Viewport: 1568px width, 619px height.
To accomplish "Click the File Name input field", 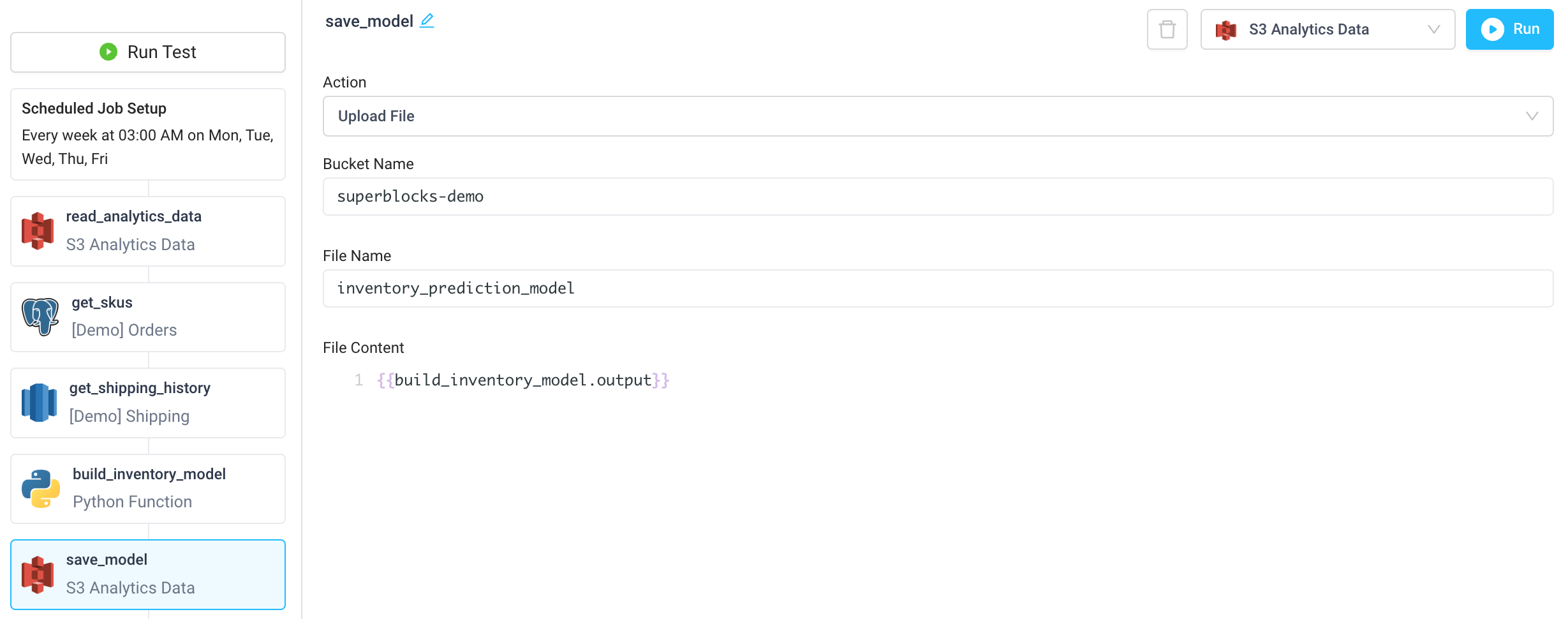I will pyautogui.click(x=938, y=288).
